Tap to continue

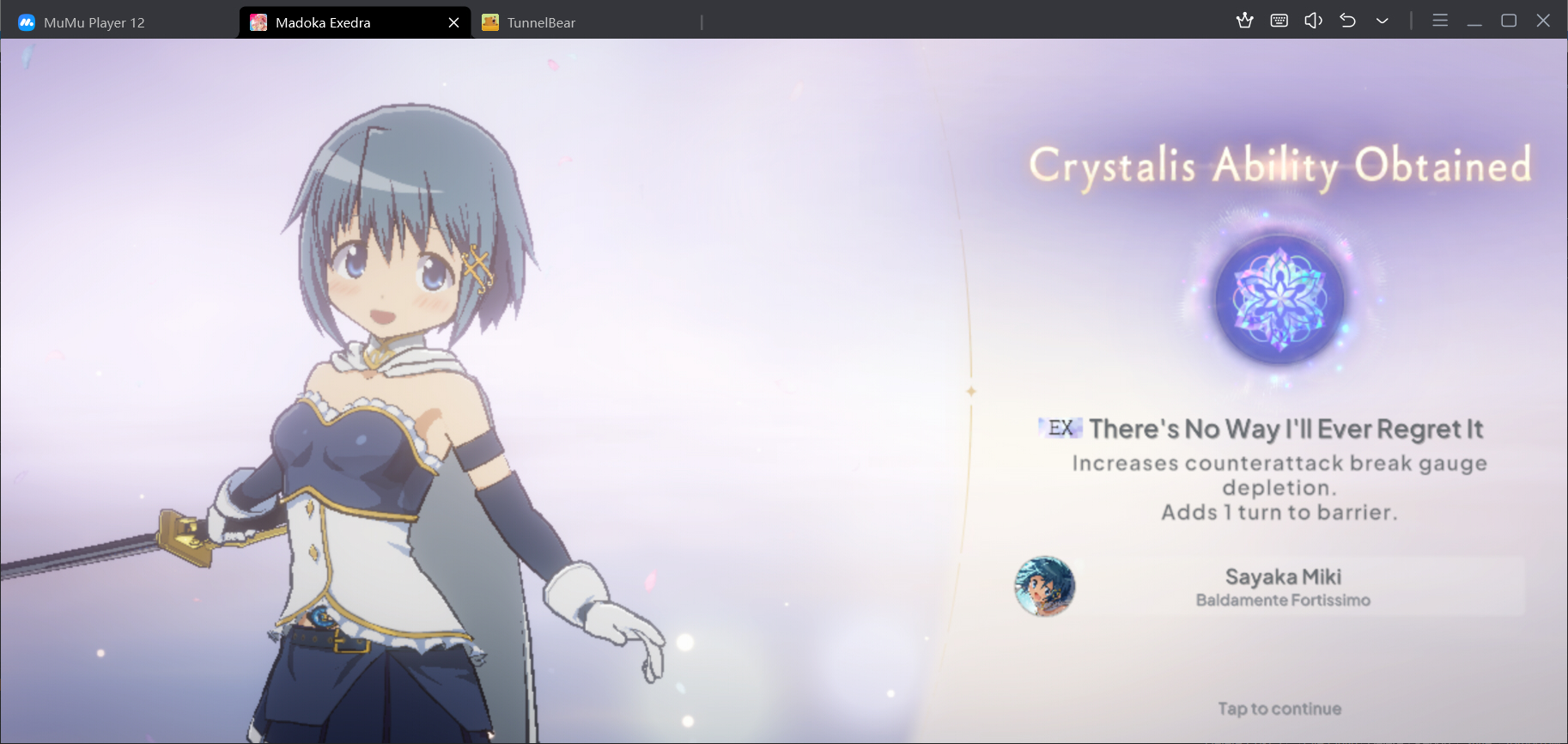(x=1279, y=709)
